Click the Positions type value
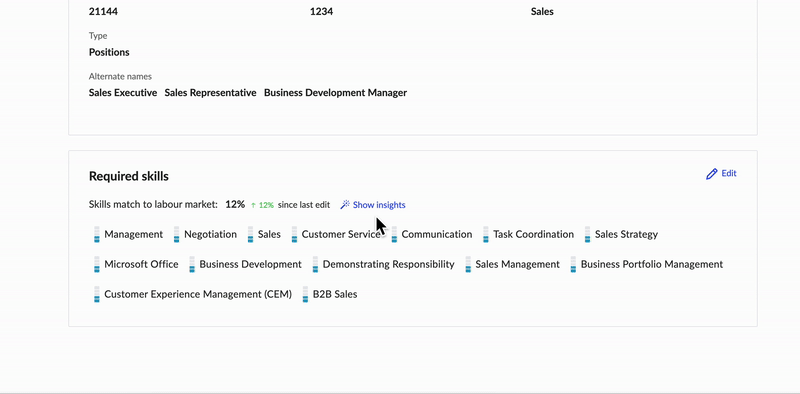800x394 pixels. (x=109, y=52)
